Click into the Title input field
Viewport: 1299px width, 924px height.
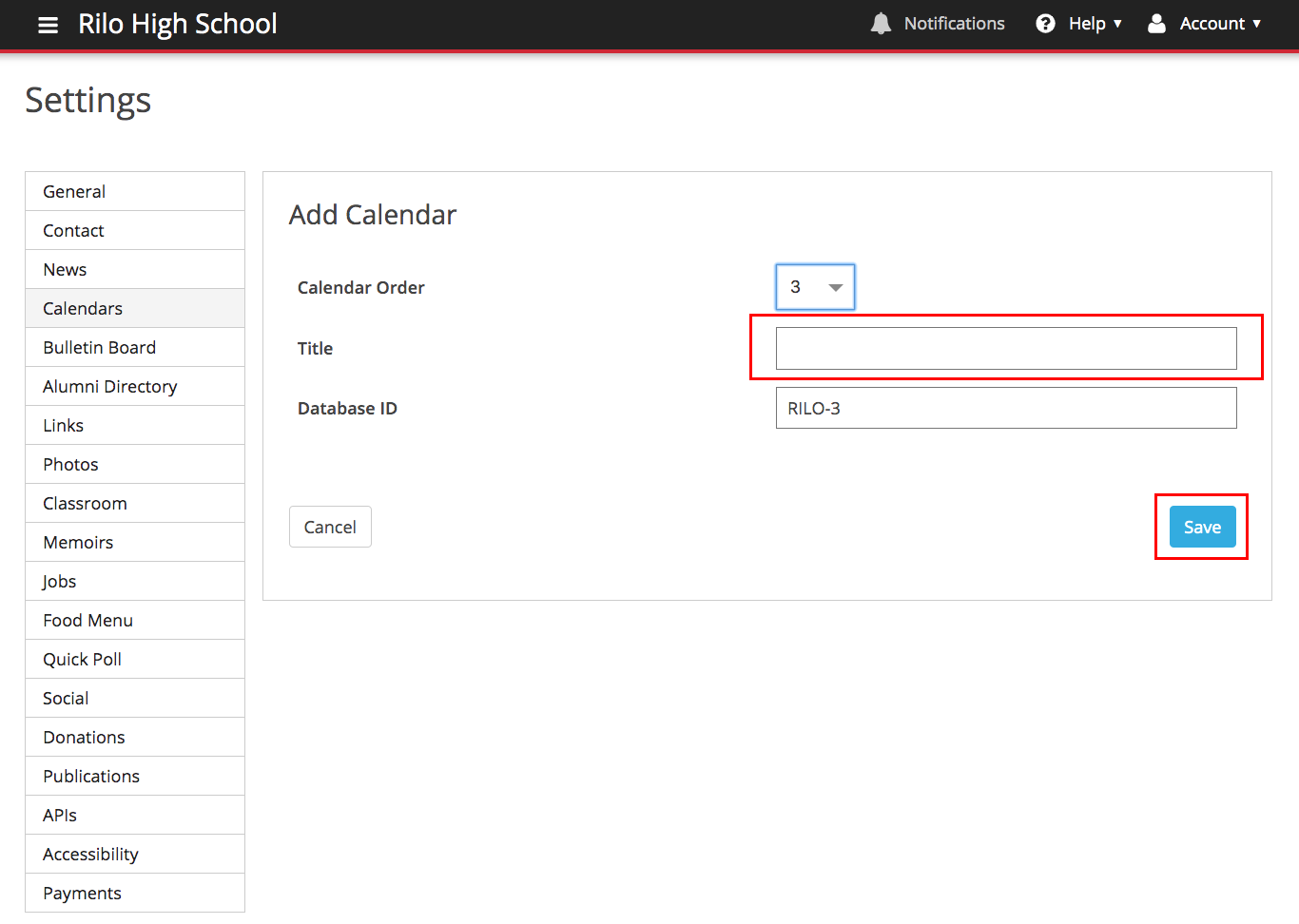[1005, 348]
